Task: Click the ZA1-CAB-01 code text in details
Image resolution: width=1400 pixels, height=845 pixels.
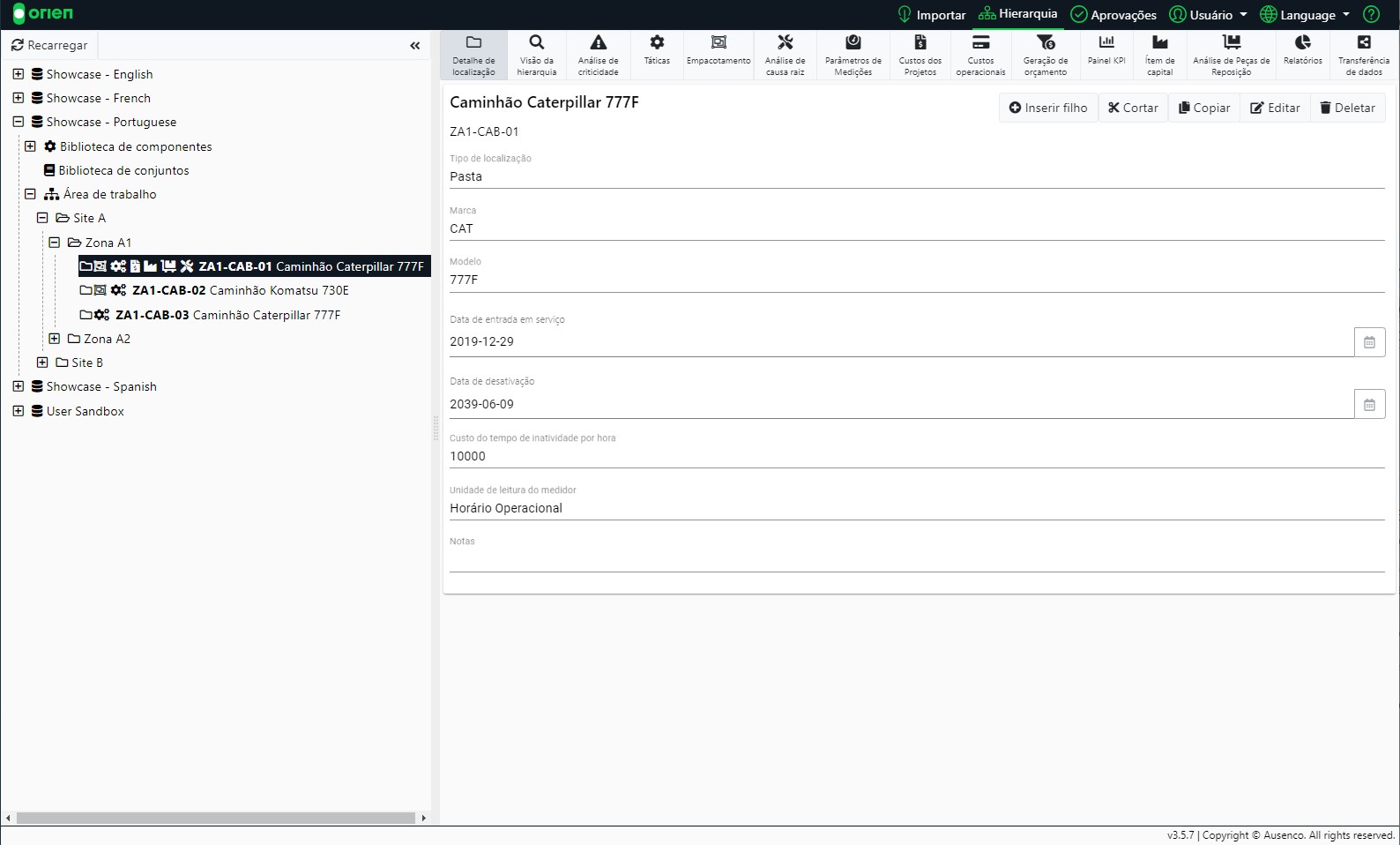Action: tap(484, 131)
